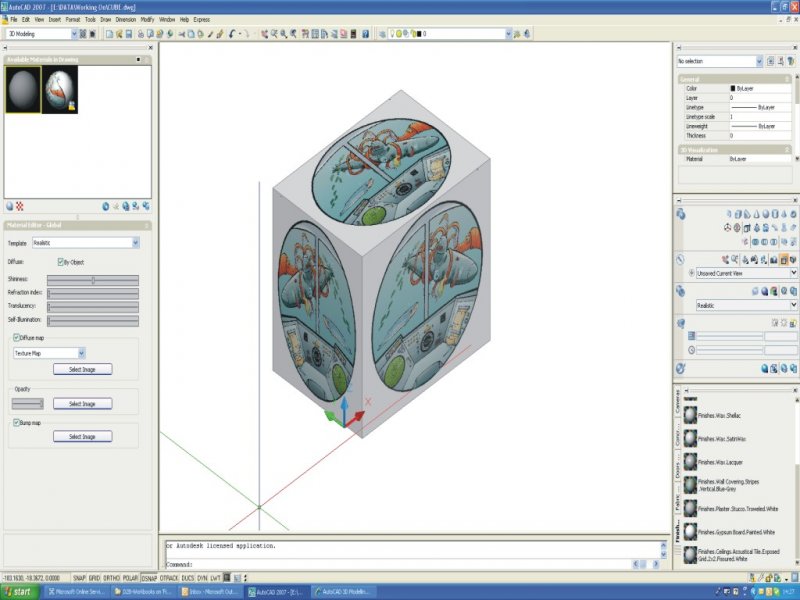This screenshot has width=800, height=600.
Task: Click the 3D Move gizmo tool icon
Action: tap(728, 228)
